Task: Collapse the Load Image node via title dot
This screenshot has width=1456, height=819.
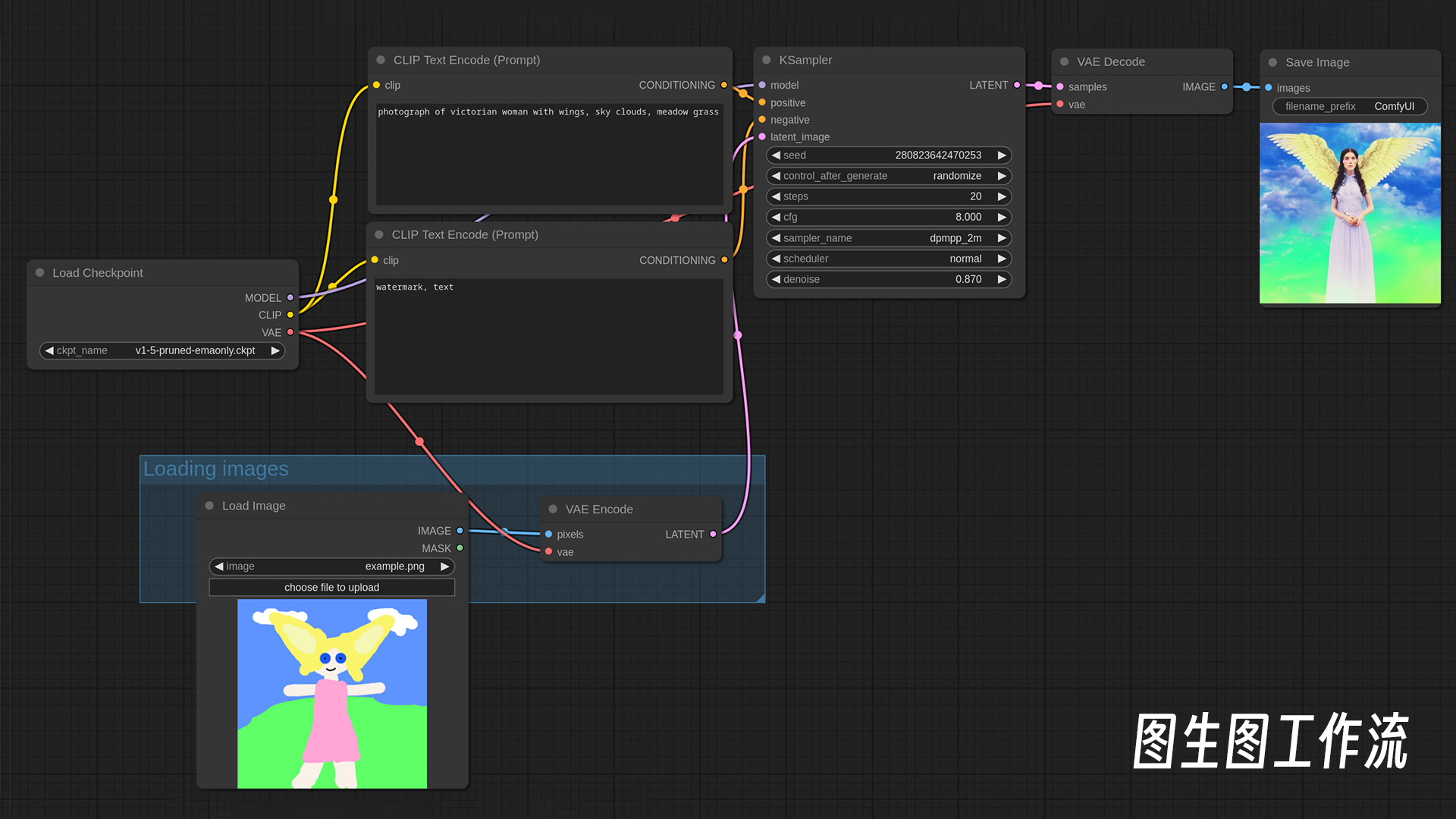Action: pyautogui.click(x=209, y=506)
